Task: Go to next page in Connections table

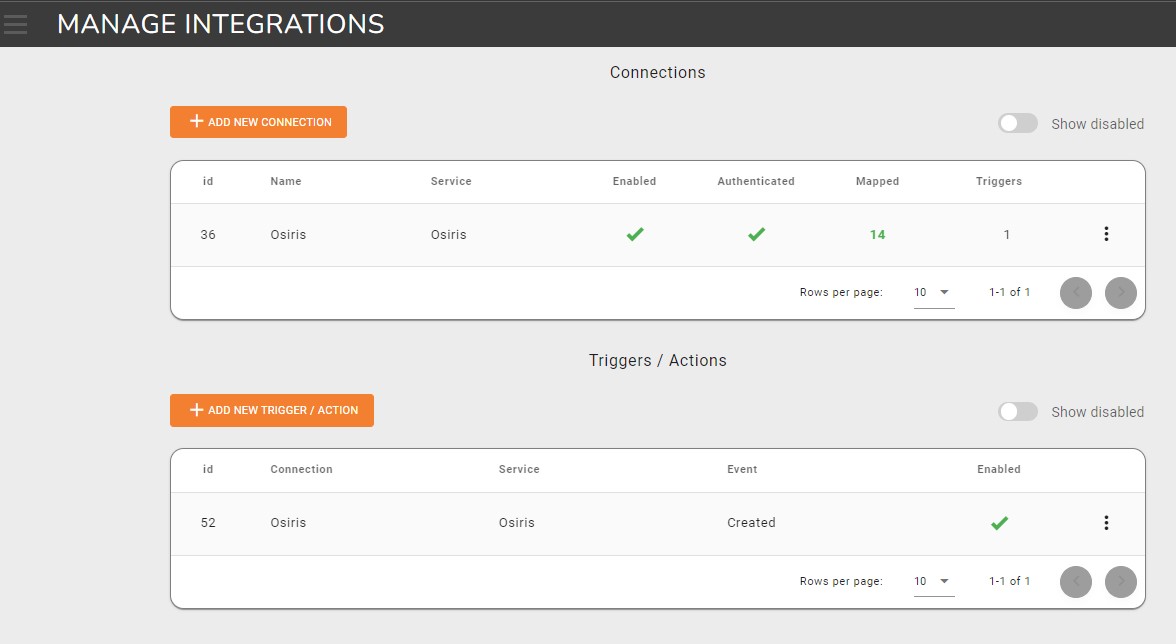Action: (1121, 293)
